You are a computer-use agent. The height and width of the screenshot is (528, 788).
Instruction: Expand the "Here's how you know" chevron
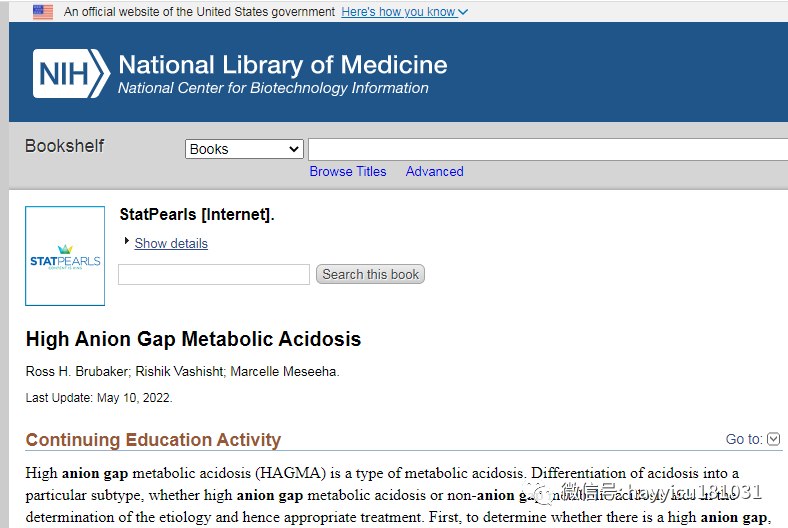[x=463, y=12]
